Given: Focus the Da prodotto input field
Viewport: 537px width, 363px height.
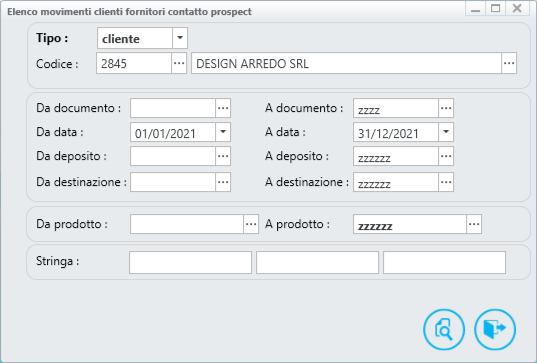Looking at the screenshot, I should coord(187,224).
